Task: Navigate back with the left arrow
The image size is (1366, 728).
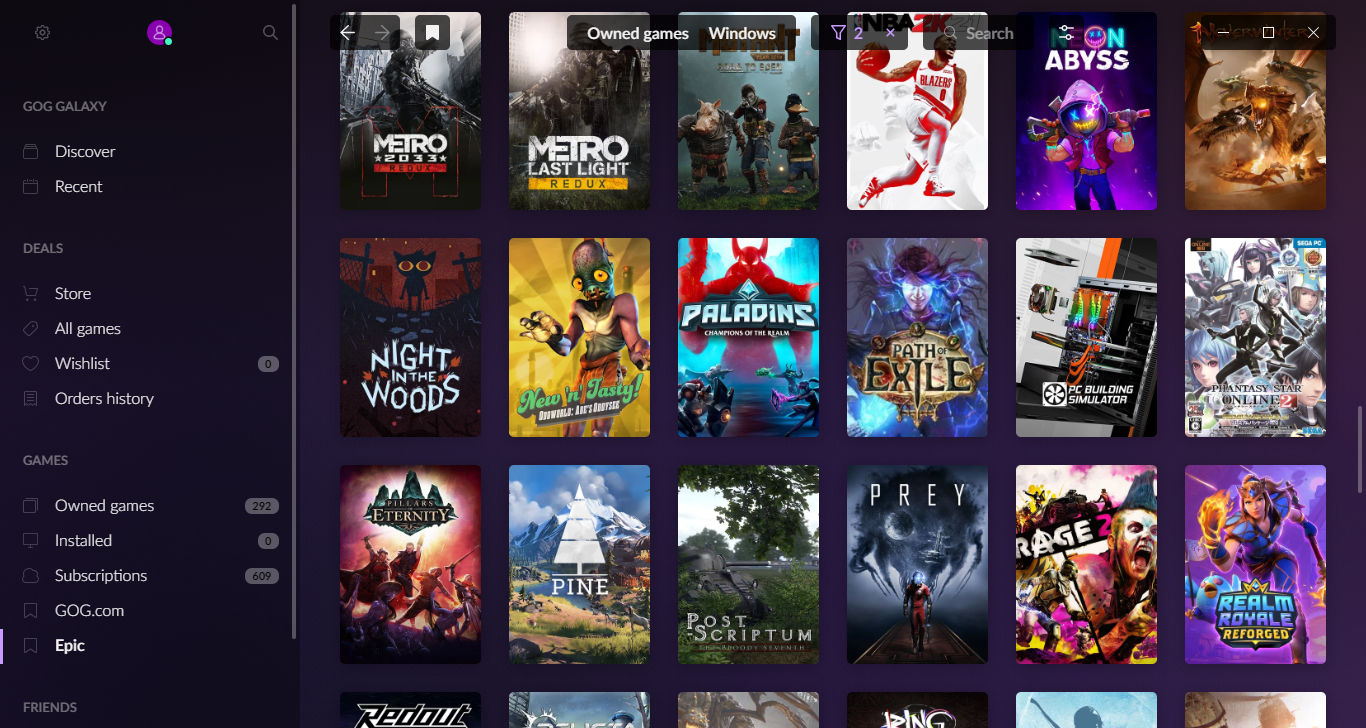Action: click(x=348, y=33)
